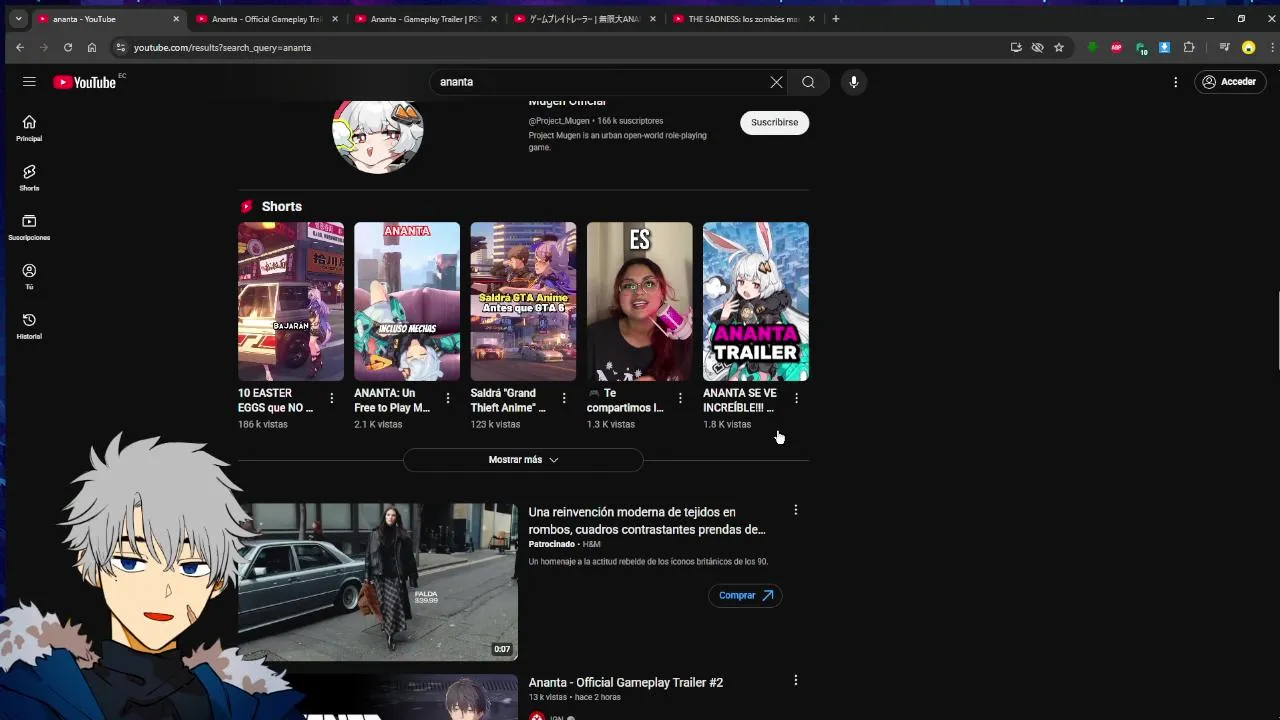Image resolution: width=1280 pixels, height=720 pixels.
Task: Click the install app icon
Action: [x=1016, y=47]
